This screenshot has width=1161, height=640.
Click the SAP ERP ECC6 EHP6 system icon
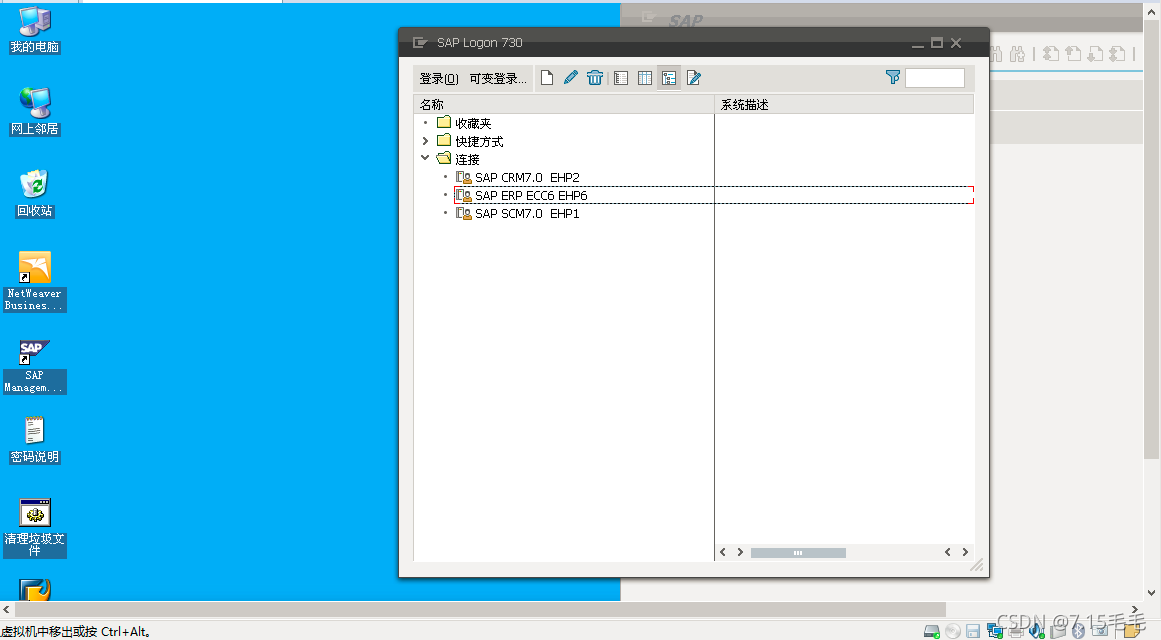point(464,196)
